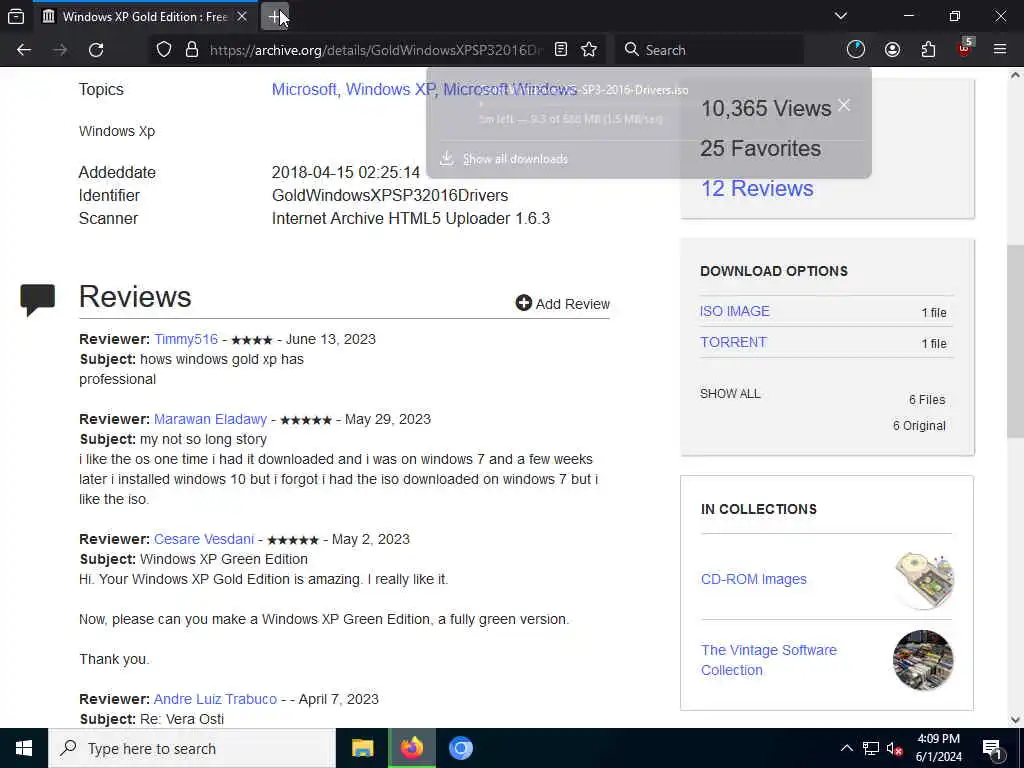Bookmark this page with the star

[x=589, y=50]
